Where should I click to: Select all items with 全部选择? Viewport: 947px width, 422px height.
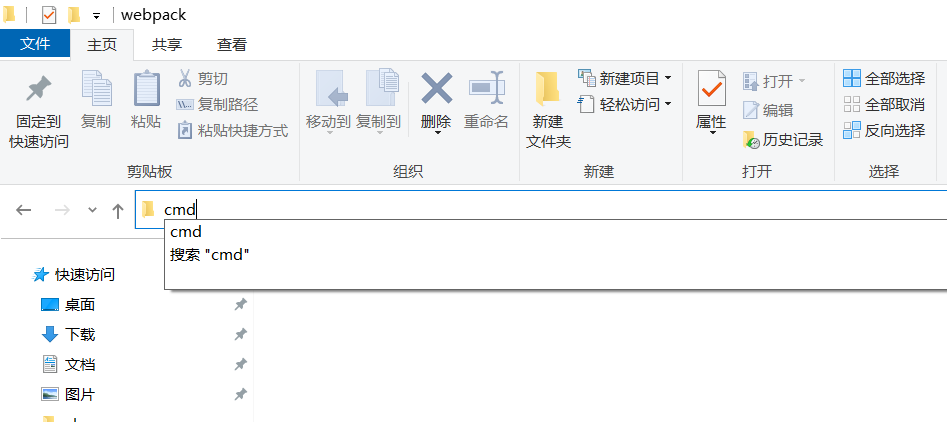click(x=884, y=78)
